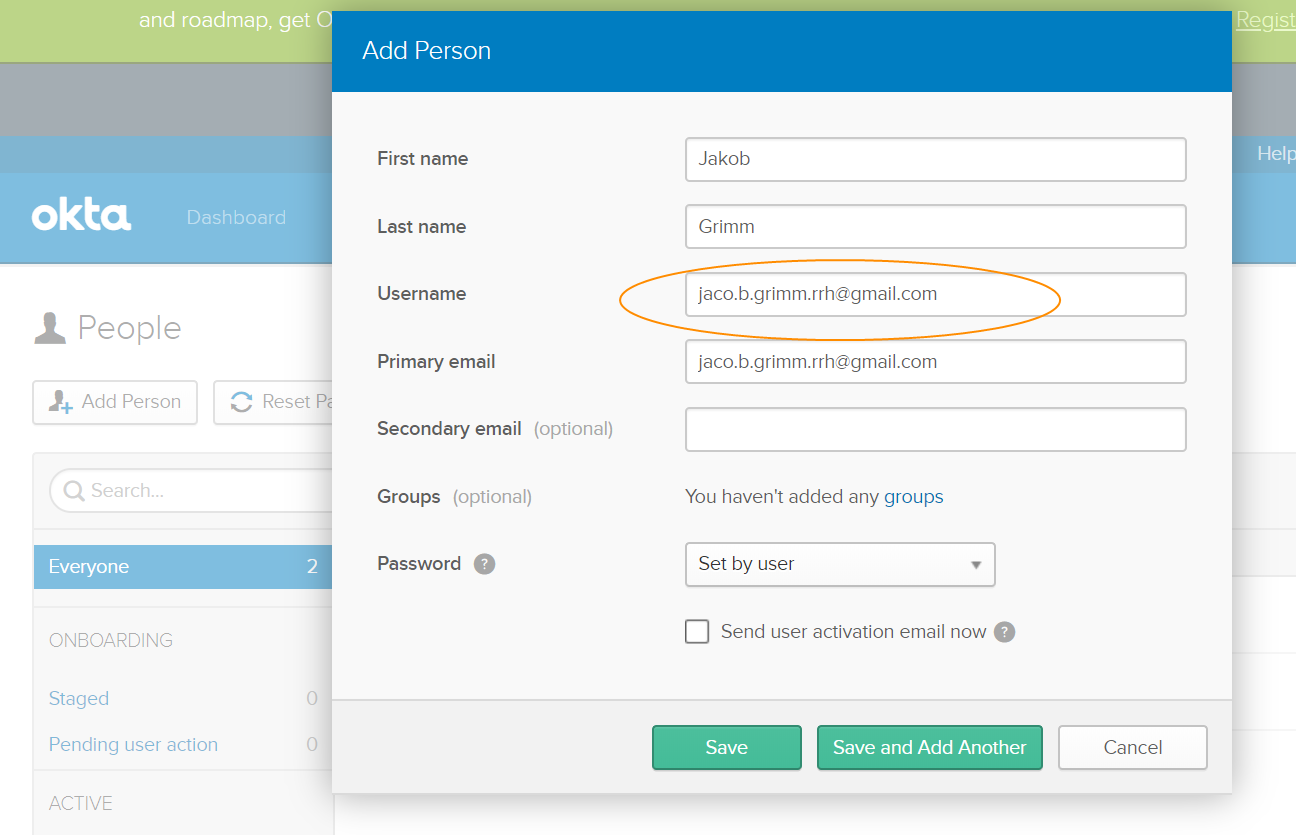The image size is (1296, 835).
Task: Click the Save button
Action: pos(727,747)
